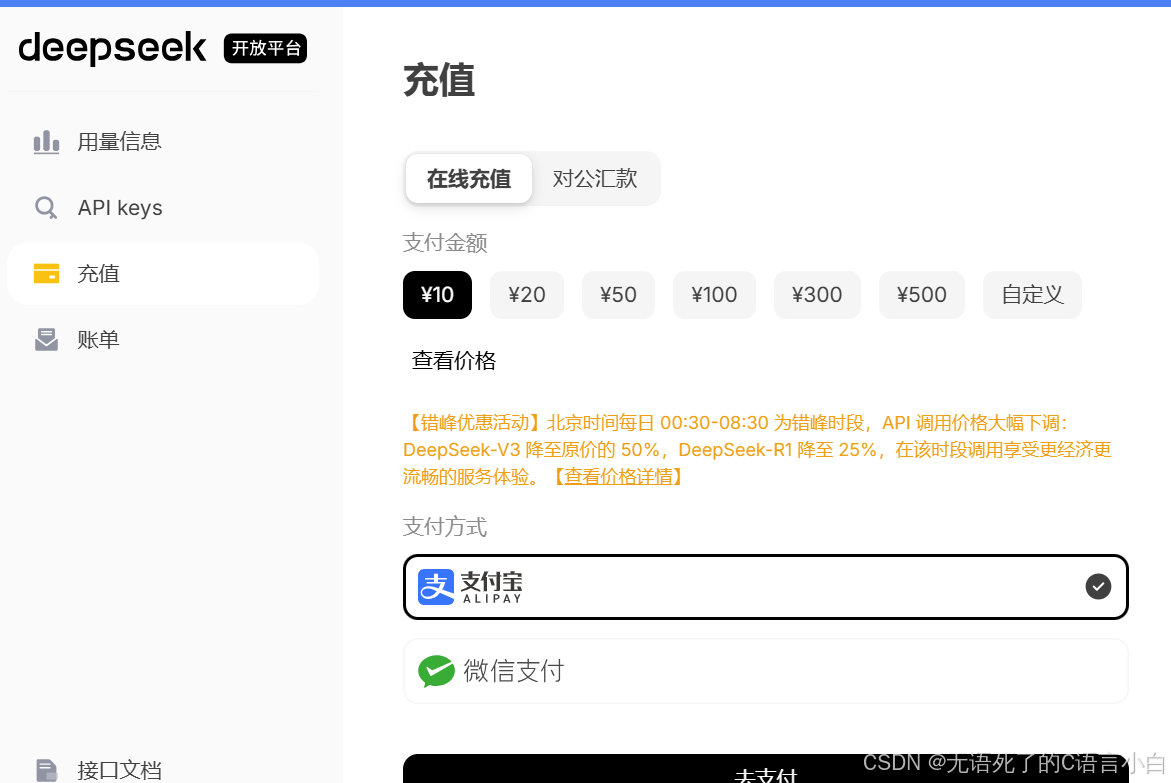
Task: Select the 充值 recharge card icon
Action: coord(46,273)
